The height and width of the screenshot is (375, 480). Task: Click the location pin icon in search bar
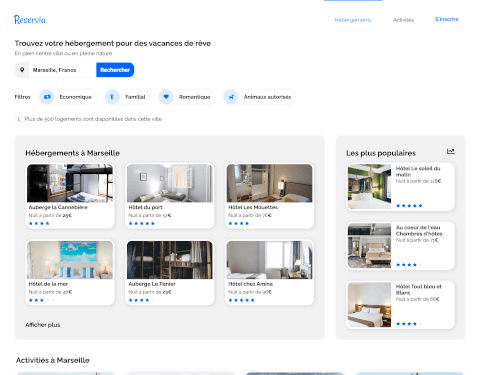(22, 70)
